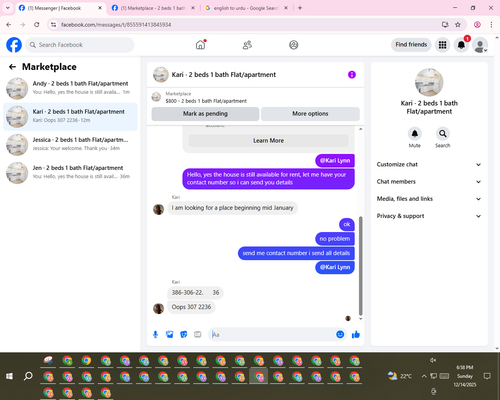The width and height of the screenshot is (500, 400).
Task: Click the chat vertical scrollbar thumb
Action: click(360, 266)
